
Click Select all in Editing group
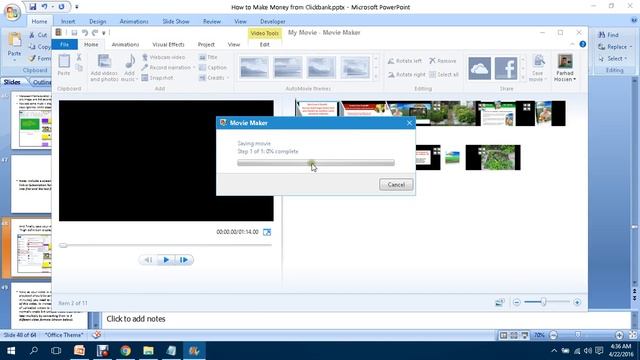coord(444,74)
